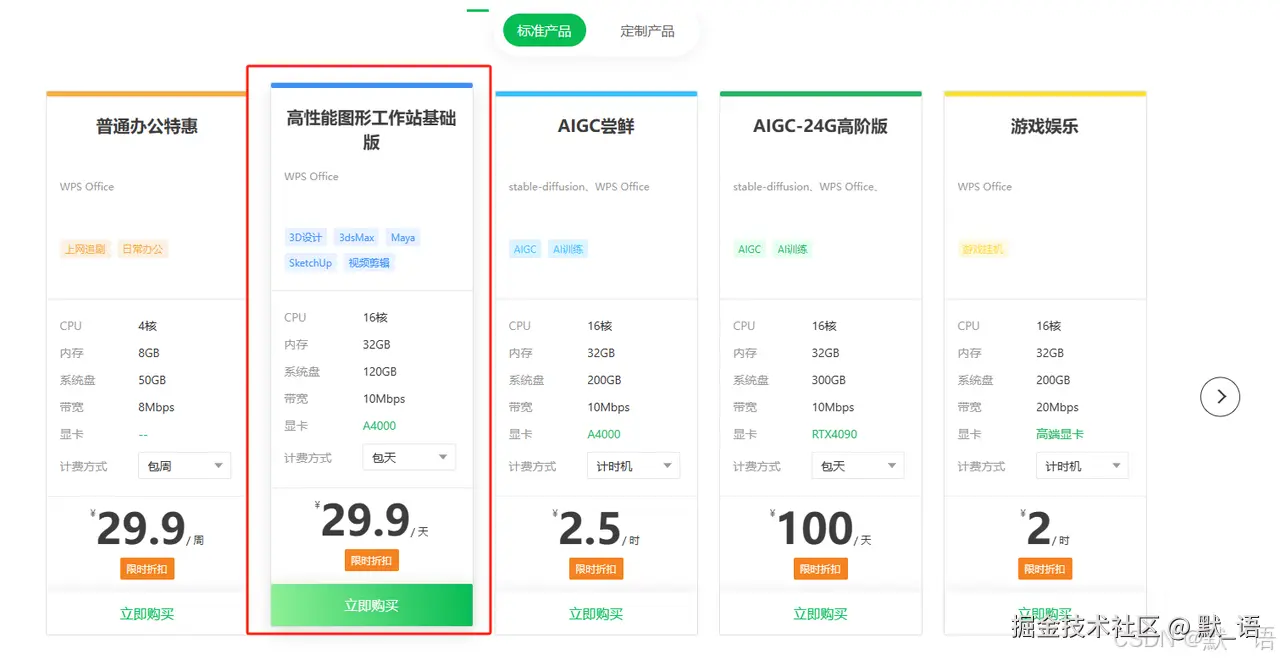Select the AI训练 tag on AIGC-24G高阶版 card

(793, 249)
